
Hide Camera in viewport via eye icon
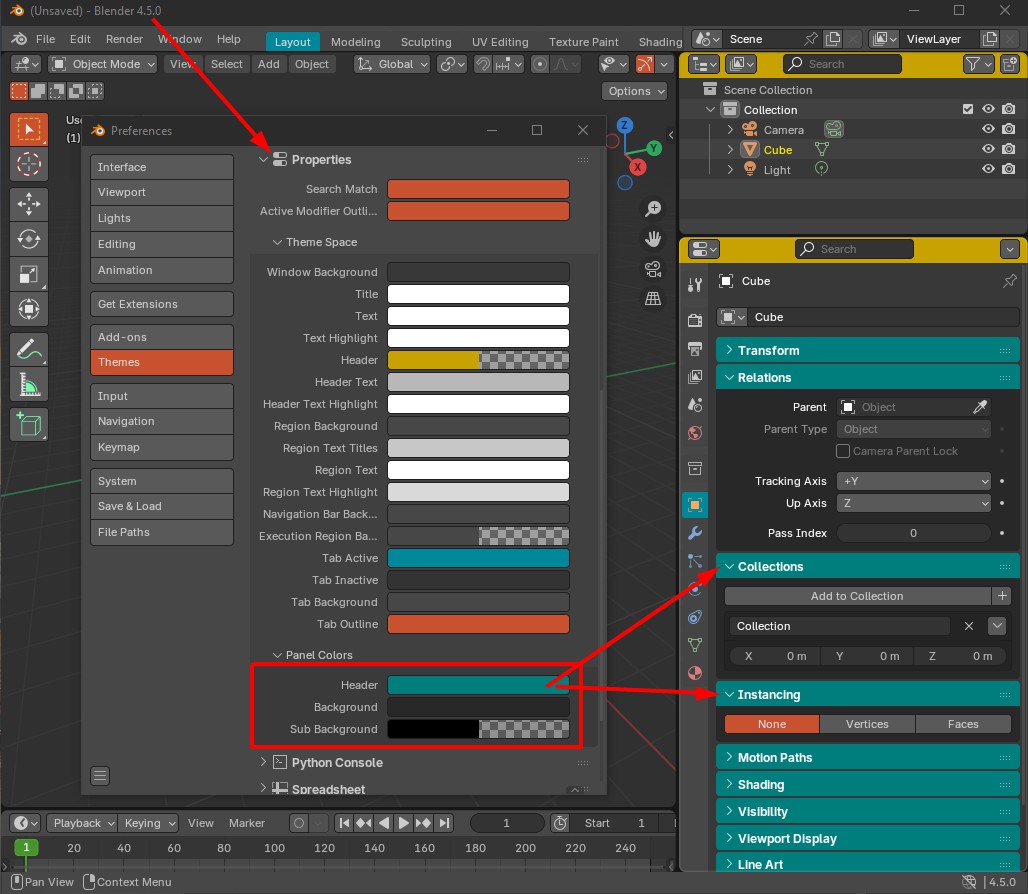pos(988,129)
